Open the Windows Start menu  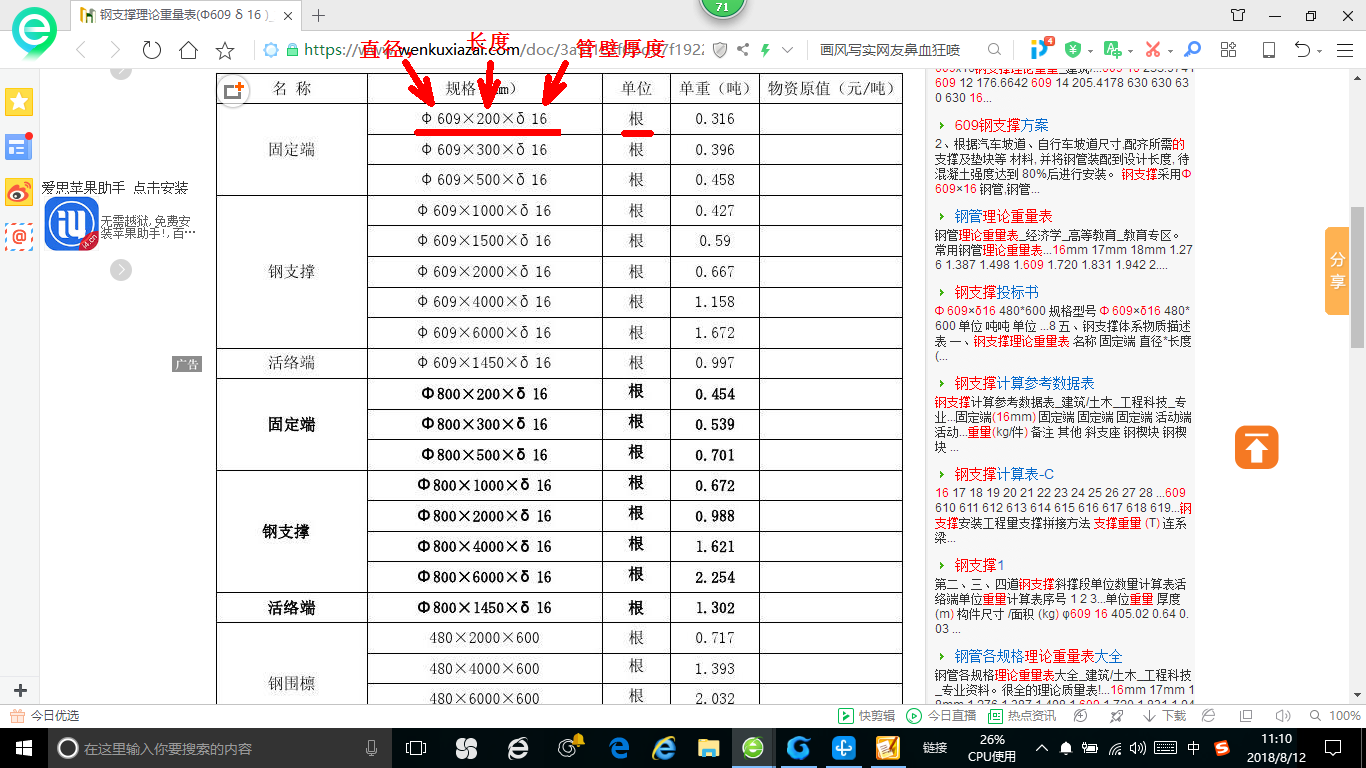(x=23, y=748)
